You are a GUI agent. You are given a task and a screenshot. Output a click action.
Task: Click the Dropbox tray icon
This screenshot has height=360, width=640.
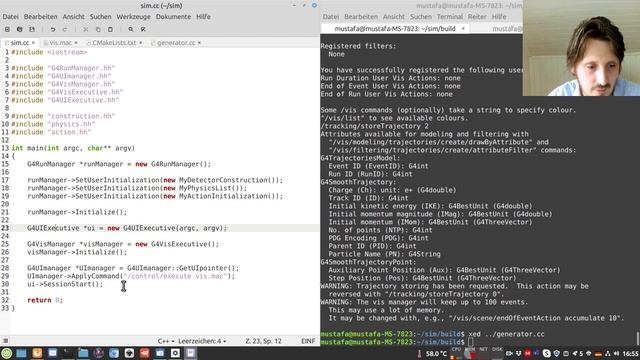click(x=518, y=353)
